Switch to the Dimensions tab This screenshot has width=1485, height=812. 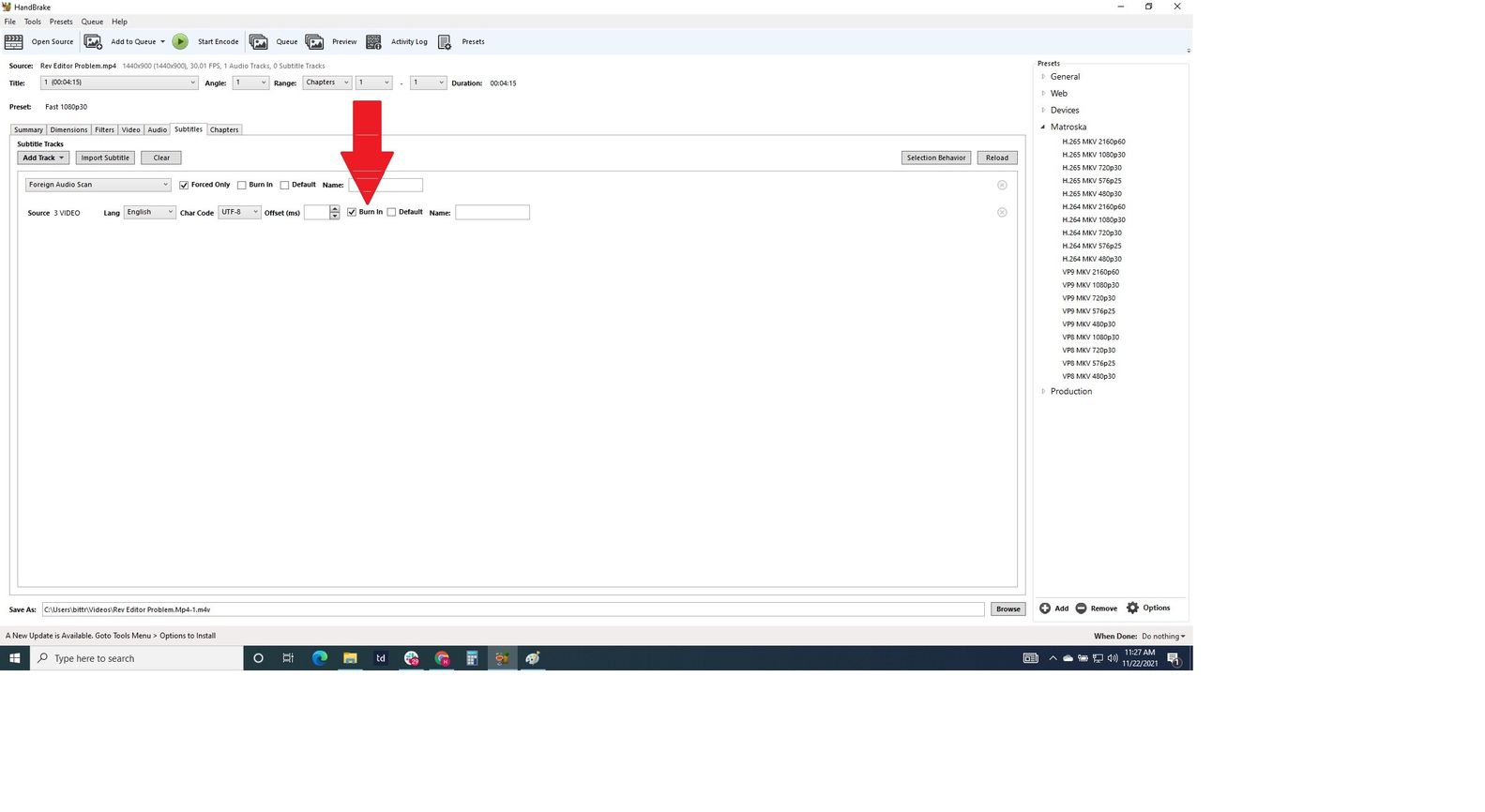click(x=68, y=129)
